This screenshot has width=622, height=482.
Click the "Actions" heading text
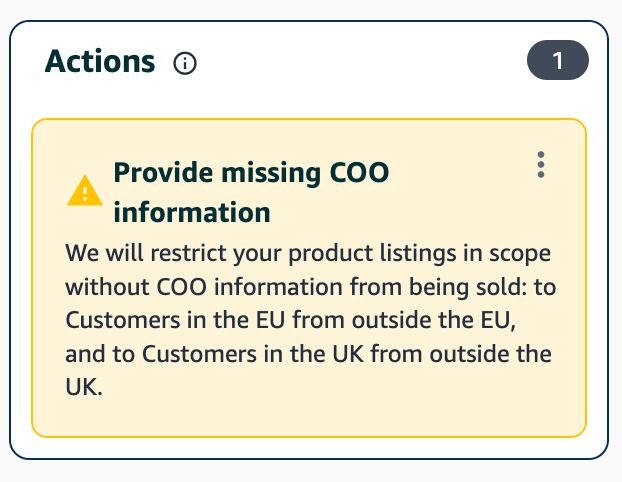[100, 62]
